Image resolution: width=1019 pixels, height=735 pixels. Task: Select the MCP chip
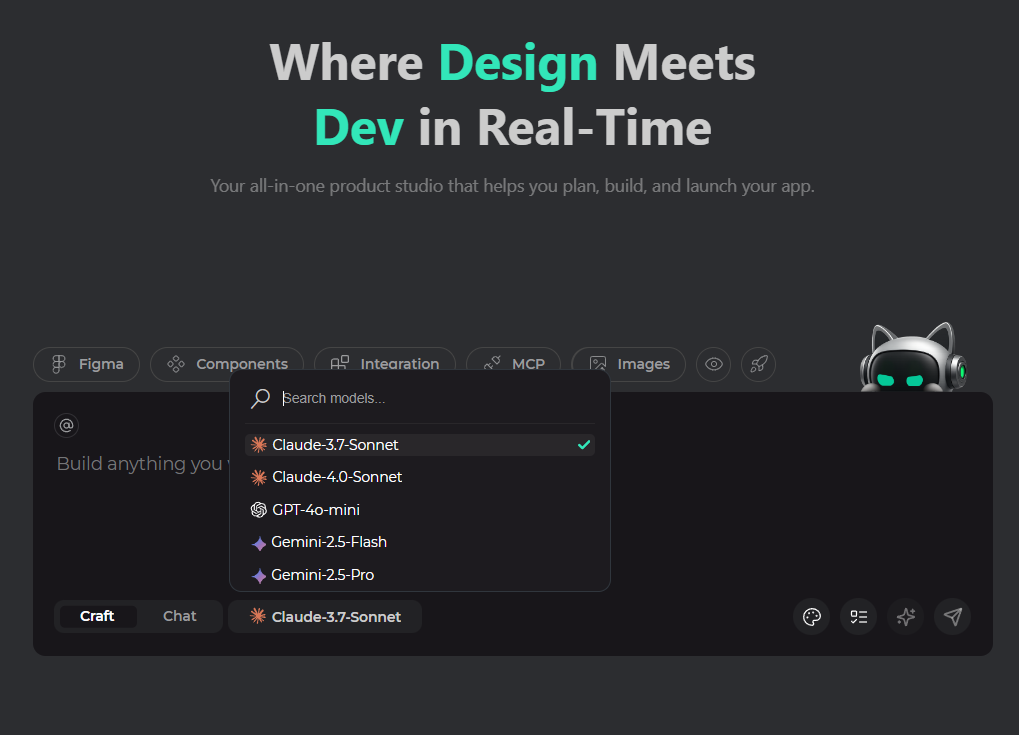click(513, 364)
